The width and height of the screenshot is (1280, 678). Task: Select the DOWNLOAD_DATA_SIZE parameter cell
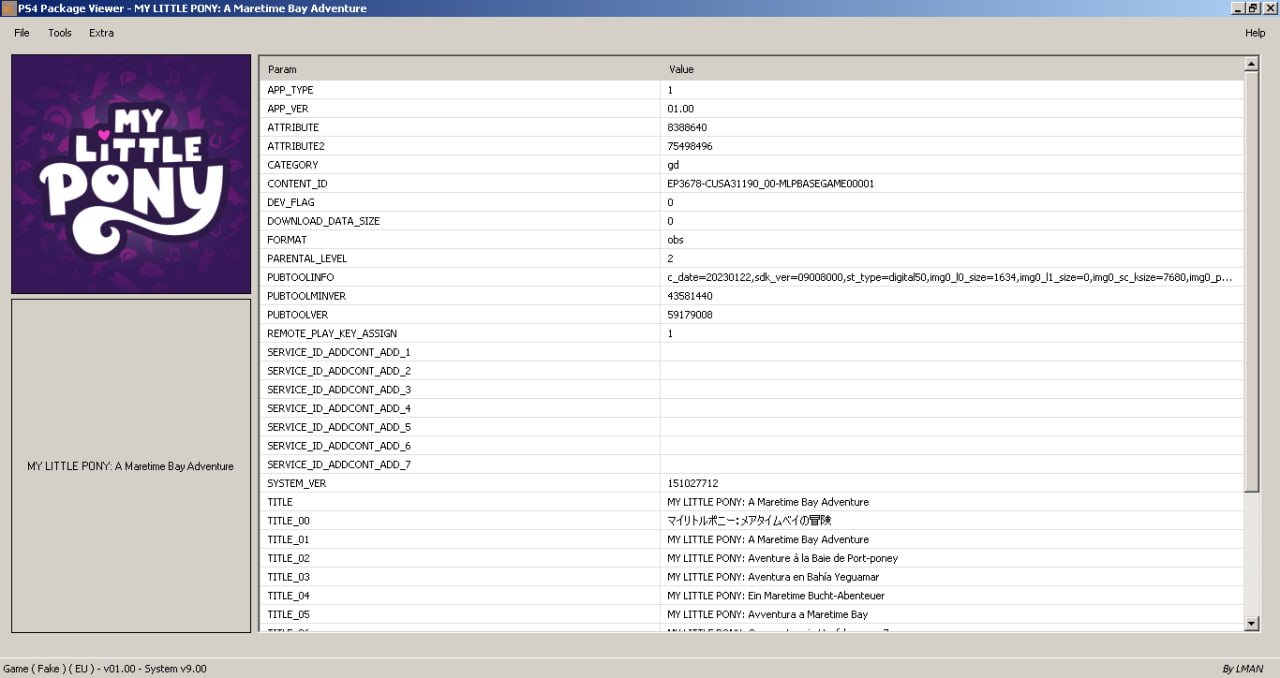(460, 221)
